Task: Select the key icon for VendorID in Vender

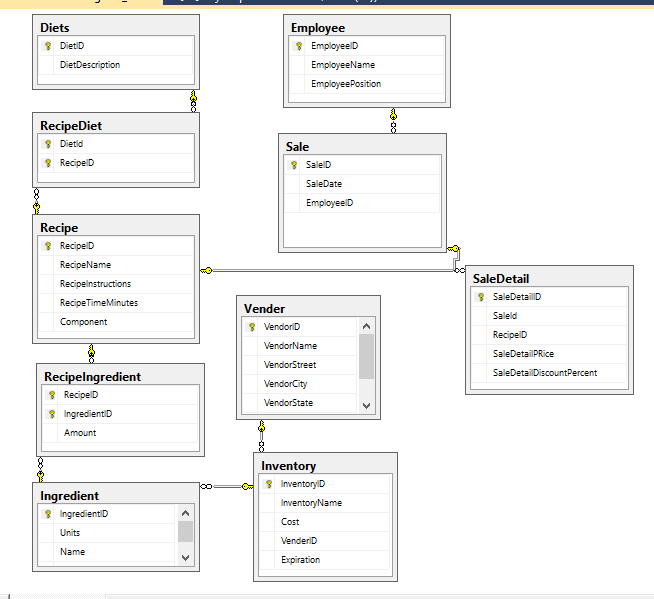Action: [x=252, y=327]
